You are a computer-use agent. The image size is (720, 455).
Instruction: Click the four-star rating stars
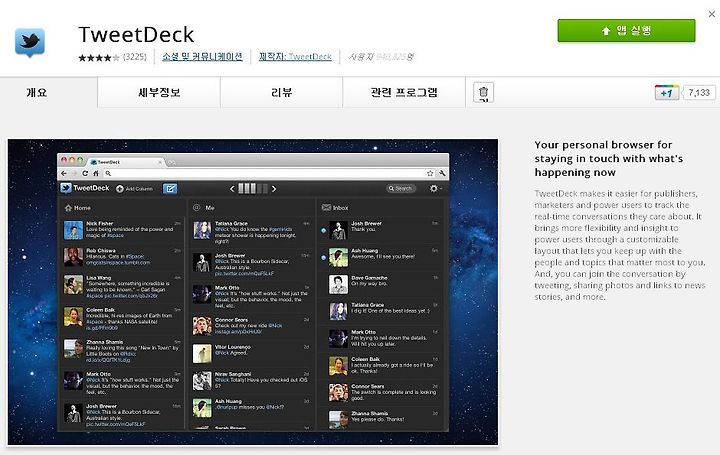(99, 57)
